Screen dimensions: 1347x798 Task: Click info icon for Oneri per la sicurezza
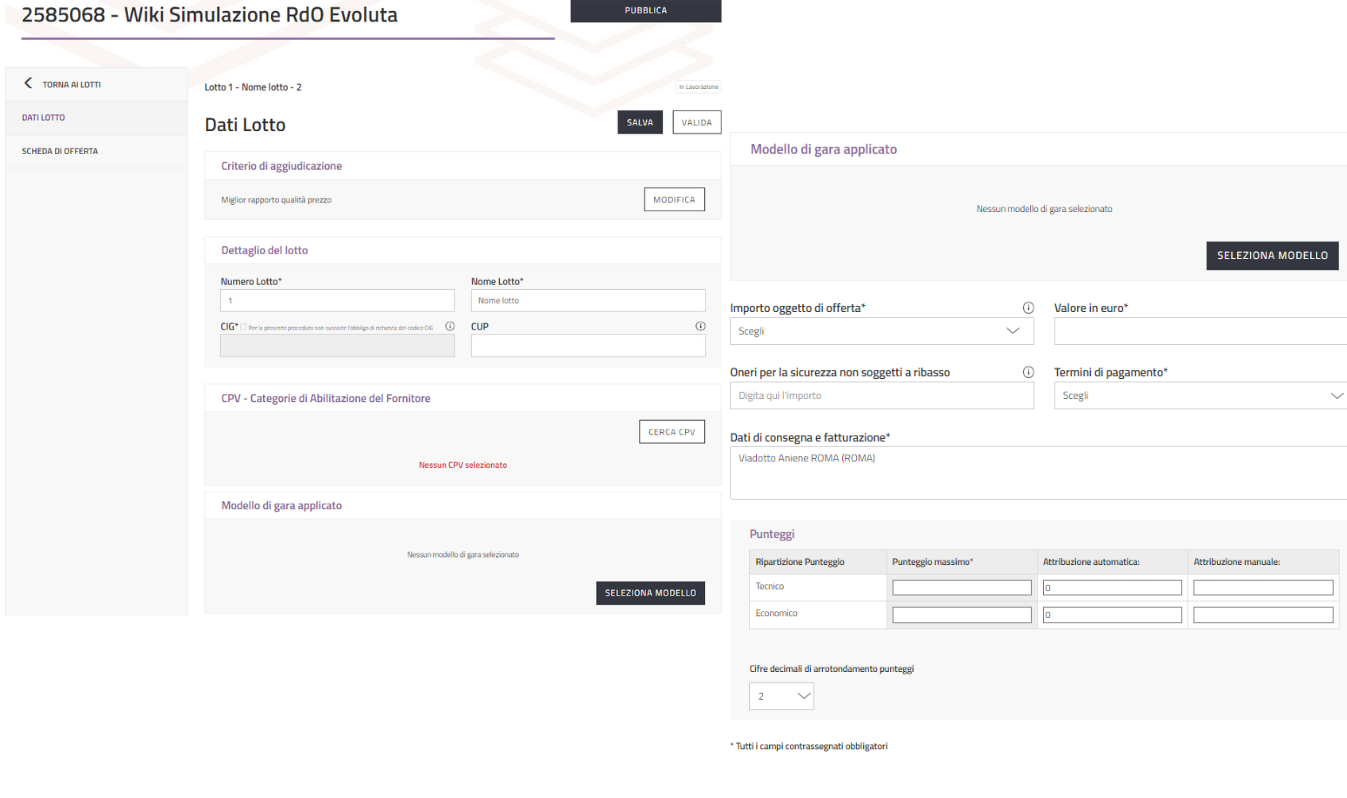[1028, 372]
